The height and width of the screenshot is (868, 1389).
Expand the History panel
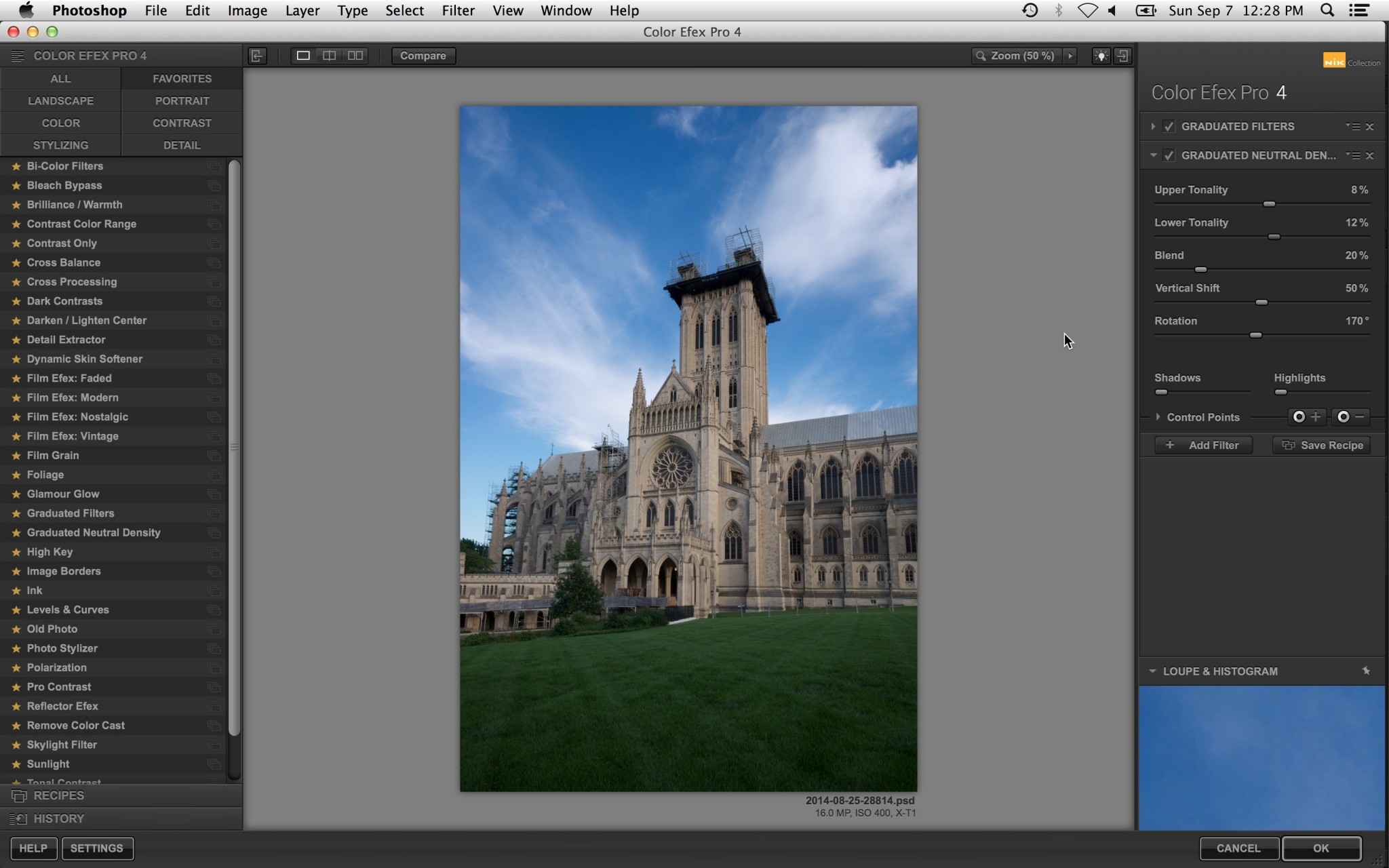121,819
